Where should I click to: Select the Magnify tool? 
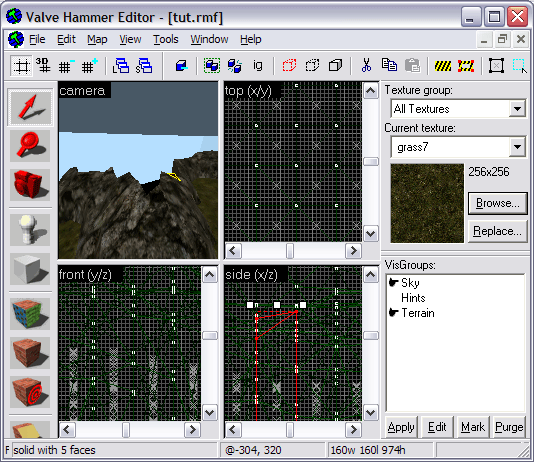30,146
